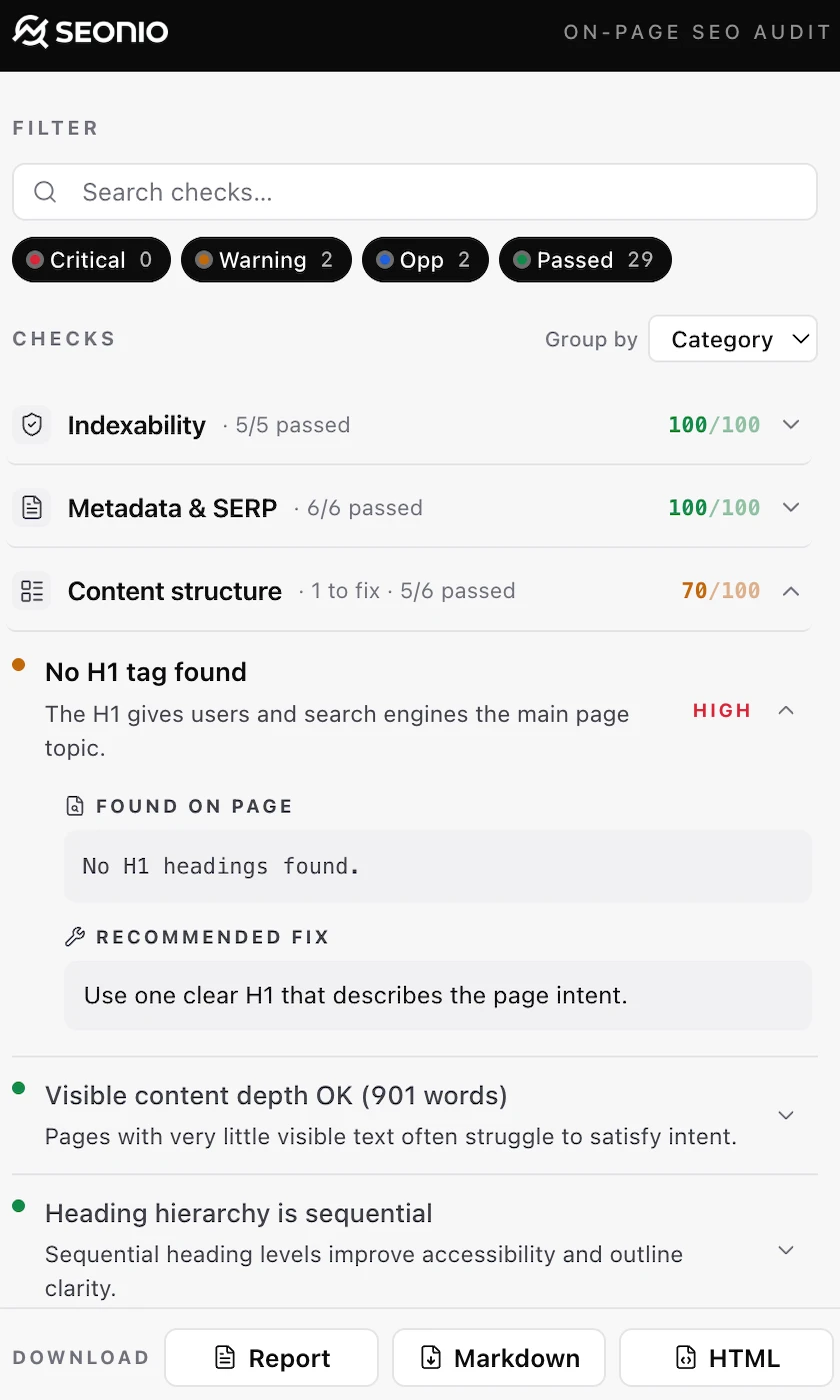Collapse the No H1 tag found details
Viewport: 840px width, 1400px height.
click(x=786, y=710)
